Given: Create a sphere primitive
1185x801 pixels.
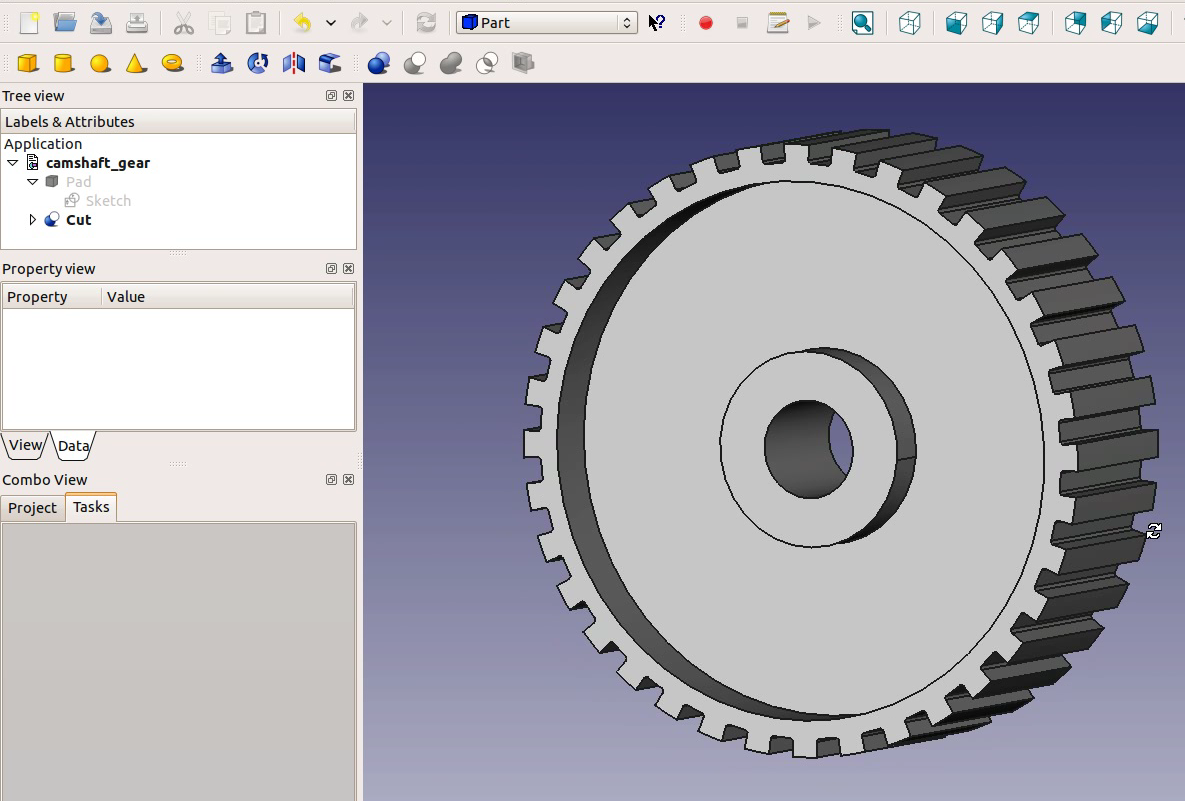Looking at the screenshot, I should click(99, 62).
